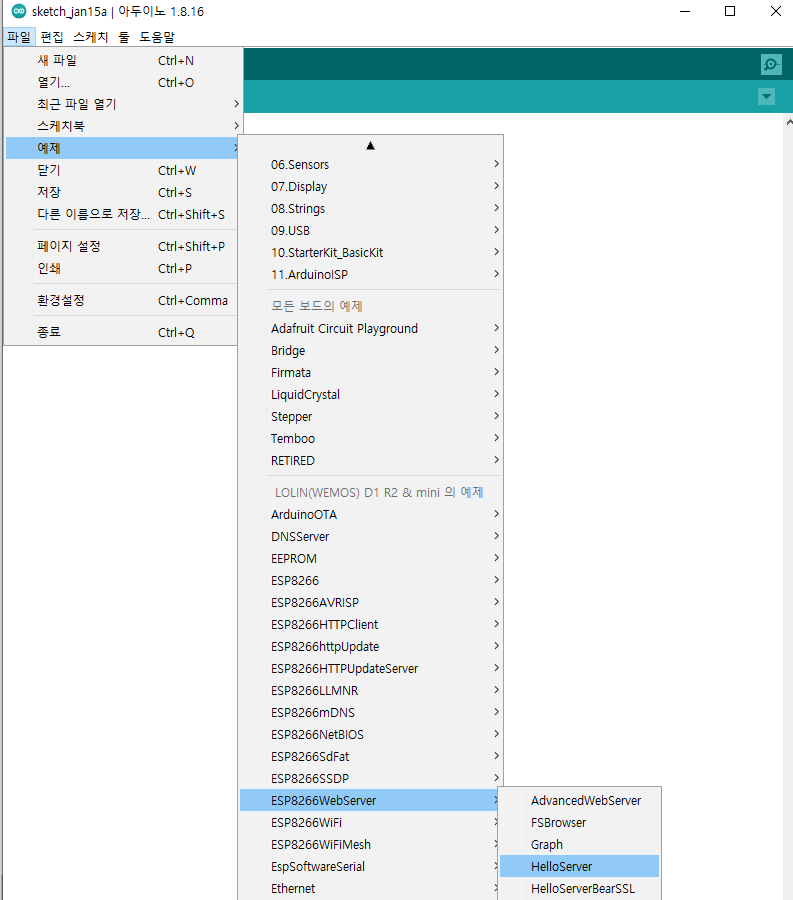Viewport: 793px width, 900px height.
Task: Click the Arduino logo in title bar
Action: click(19, 11)
